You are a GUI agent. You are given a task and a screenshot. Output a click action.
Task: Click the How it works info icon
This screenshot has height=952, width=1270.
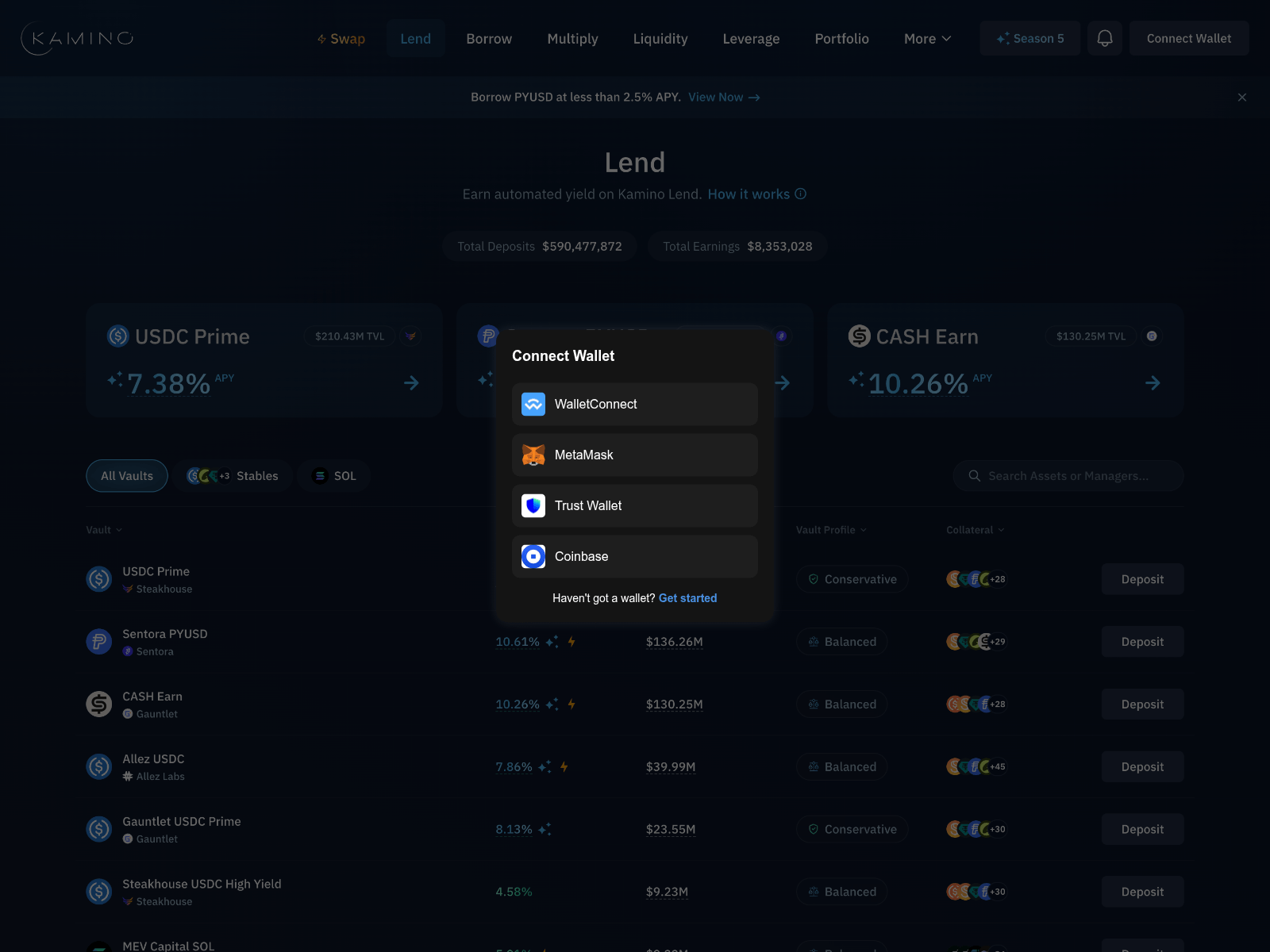click(x=801, y=194)
